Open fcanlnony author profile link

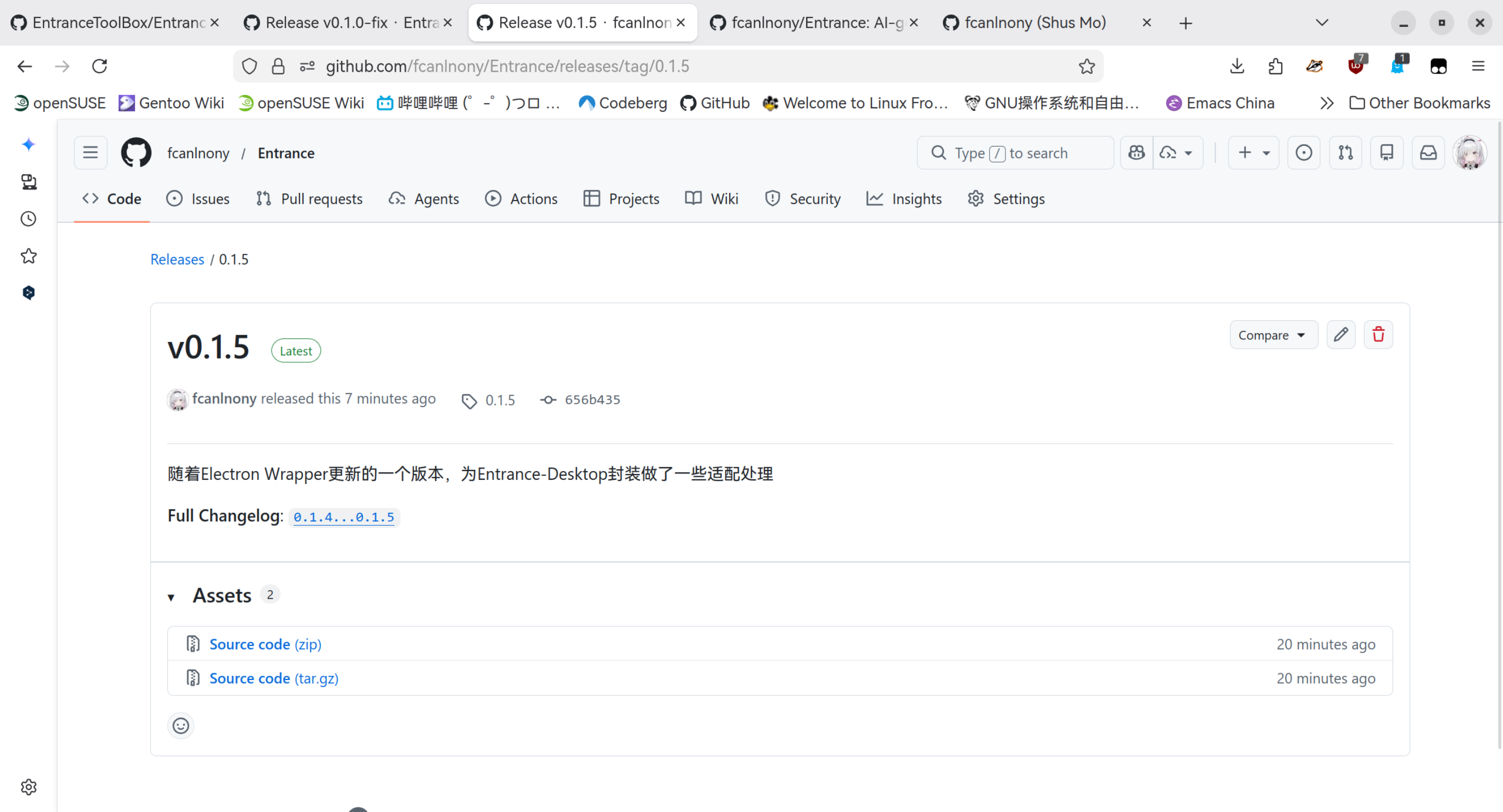click(224, 398)
